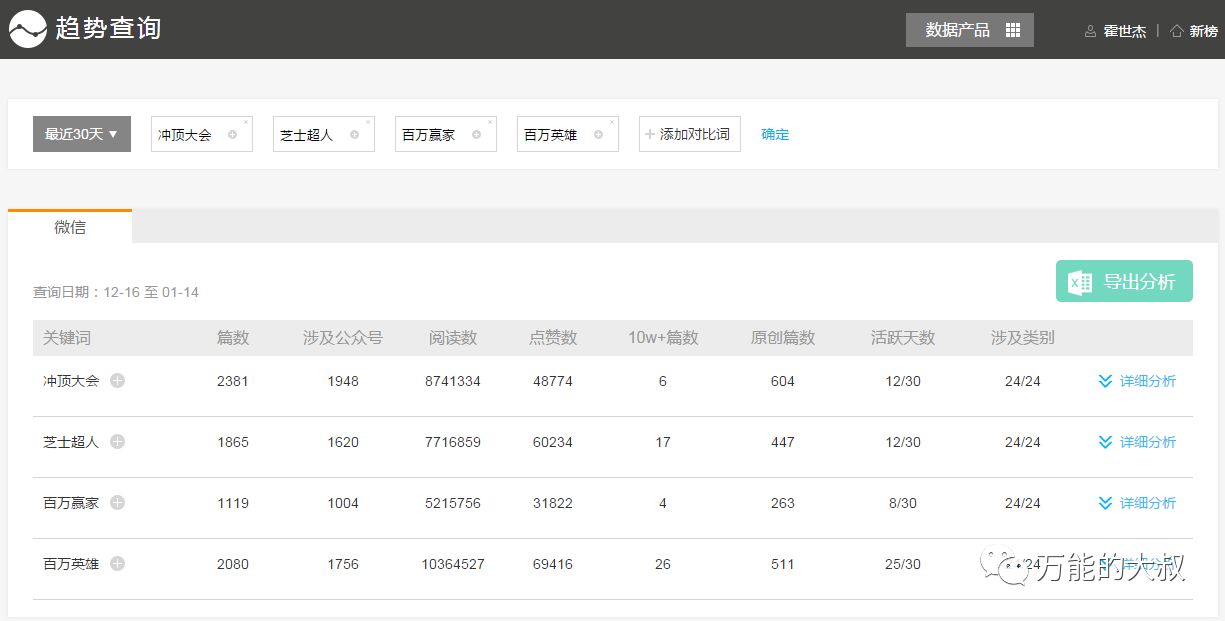Remove the 冲顶大会 keyword tag
The width and height of the screenshot is (1225, 621).
[x=246, y=122]
